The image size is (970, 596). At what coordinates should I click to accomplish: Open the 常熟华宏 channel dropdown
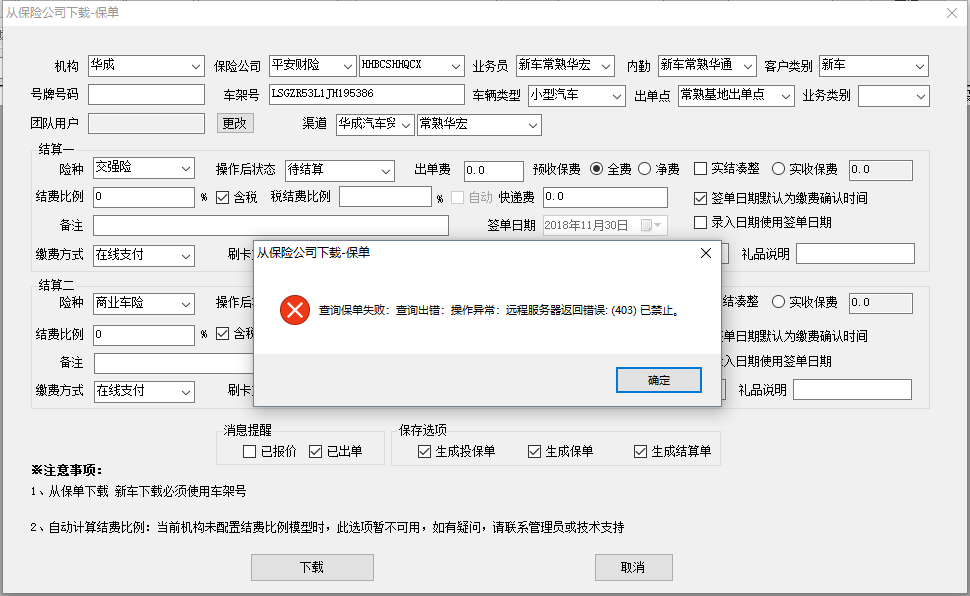pos(479,125)
